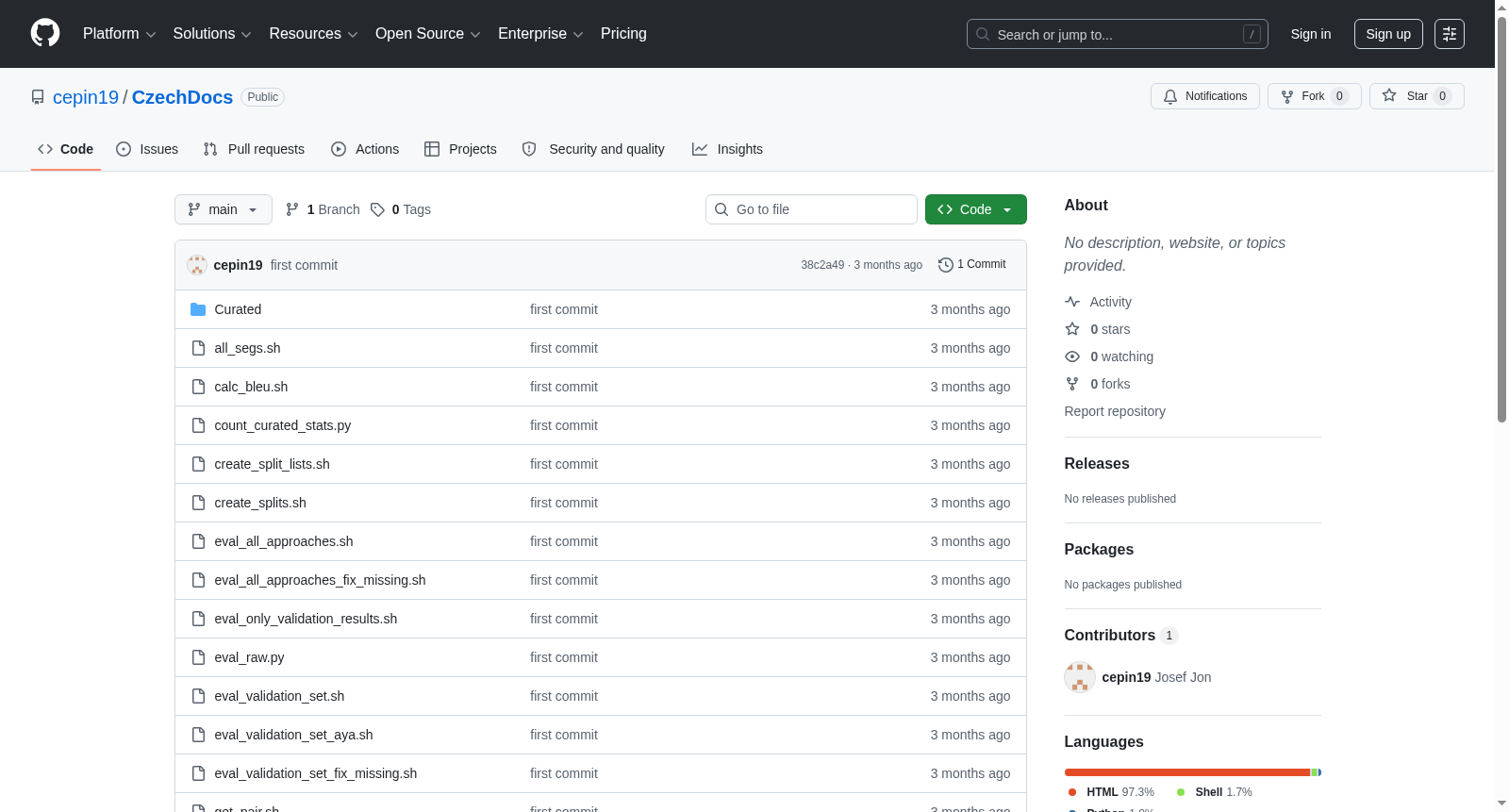Click the file icon for eval_all_approaches_fix_missing.sh

198,580
